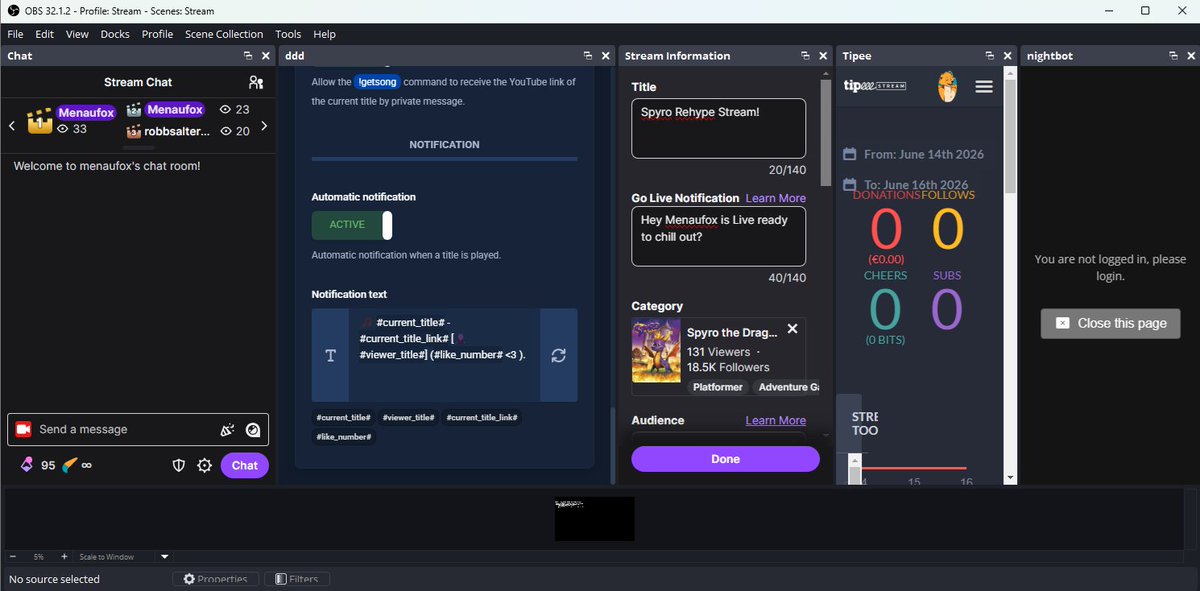Open the Tools menu
The height and width of the screenshot is (591, 1200).
pyautogui.click(x=288, y=34)
